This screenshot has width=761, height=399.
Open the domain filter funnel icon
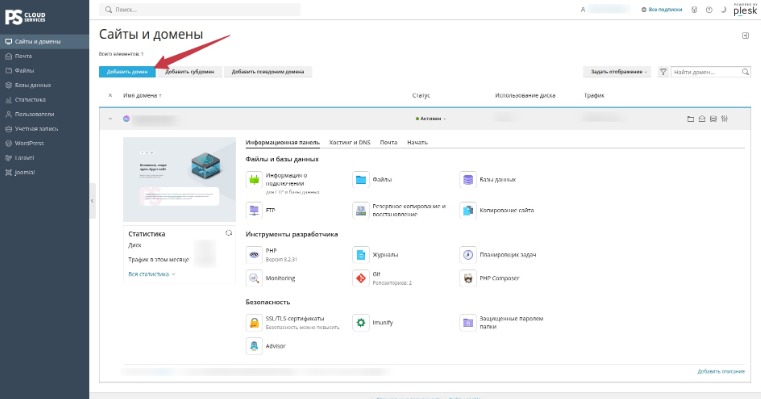pyautogui.click(x=662, y=72)
